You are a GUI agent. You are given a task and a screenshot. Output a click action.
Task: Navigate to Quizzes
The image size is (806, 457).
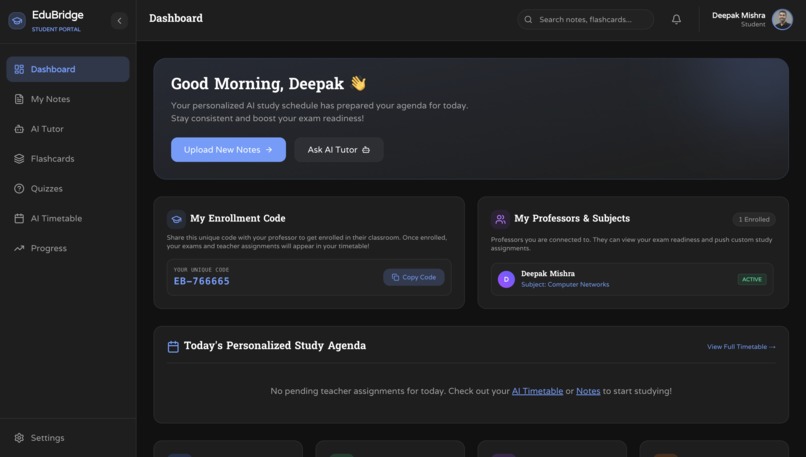coord(68,189)
